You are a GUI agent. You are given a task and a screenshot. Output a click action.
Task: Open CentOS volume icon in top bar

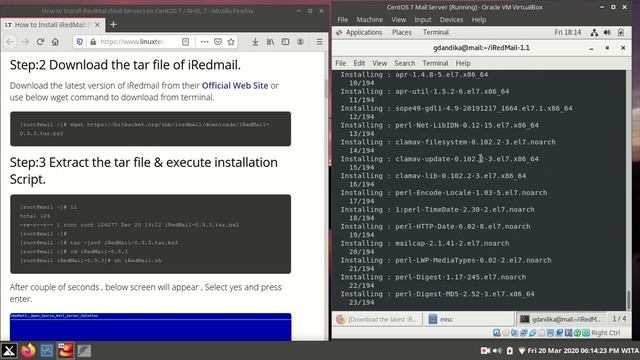pos(607,32)
